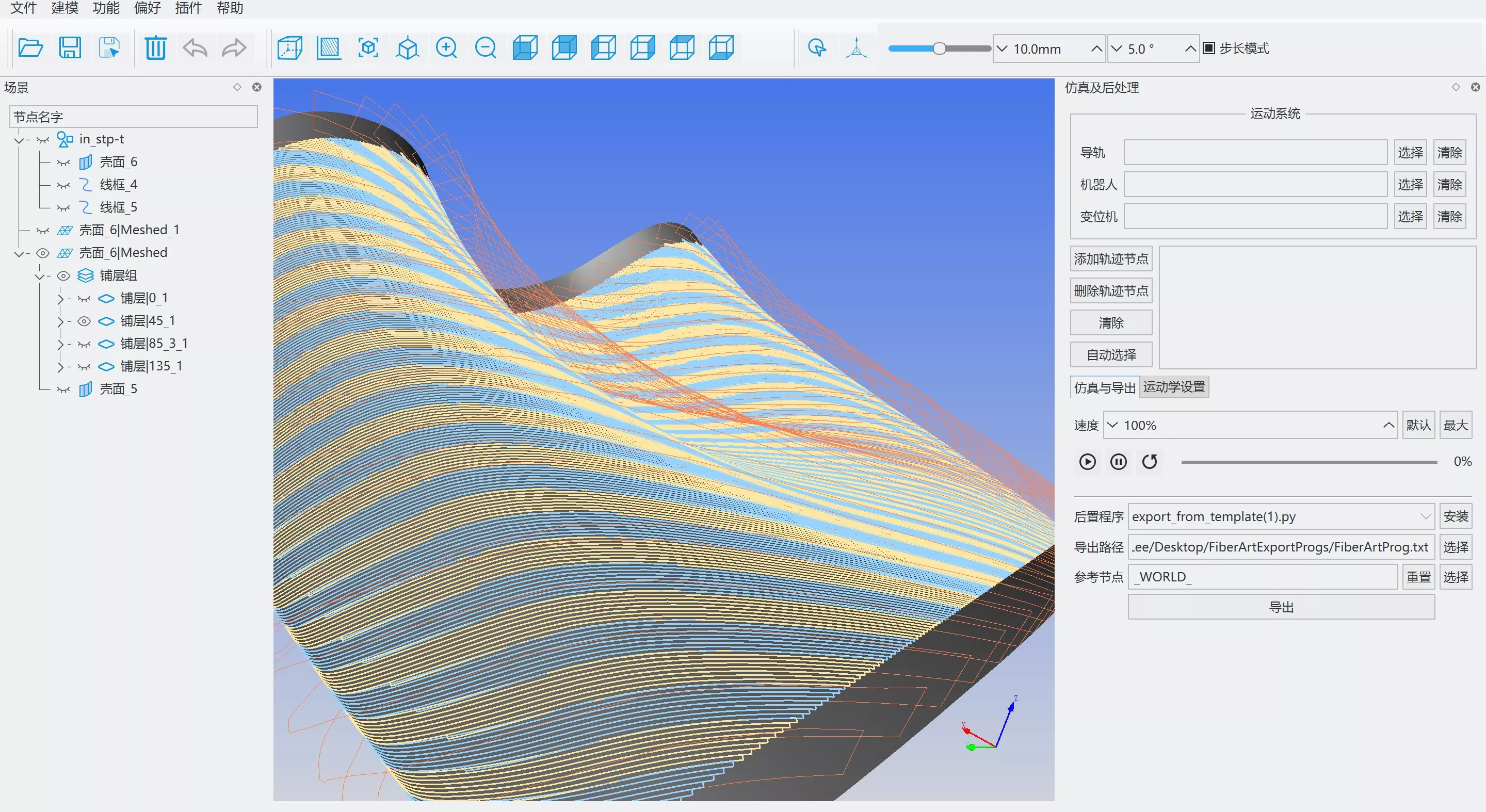Open the 插件 menu
This screenshot has height=812, width=1486.
(189, 8)
